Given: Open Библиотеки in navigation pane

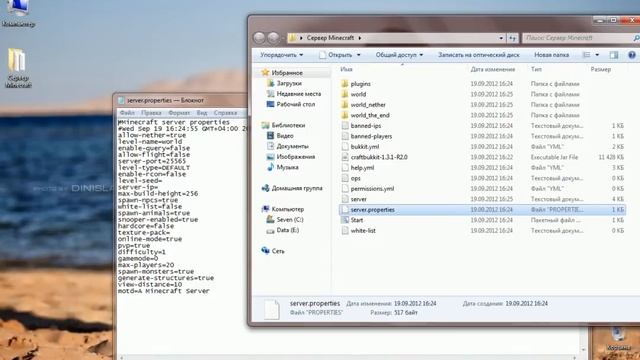Looking at the screenshot, I should [288, 125].
